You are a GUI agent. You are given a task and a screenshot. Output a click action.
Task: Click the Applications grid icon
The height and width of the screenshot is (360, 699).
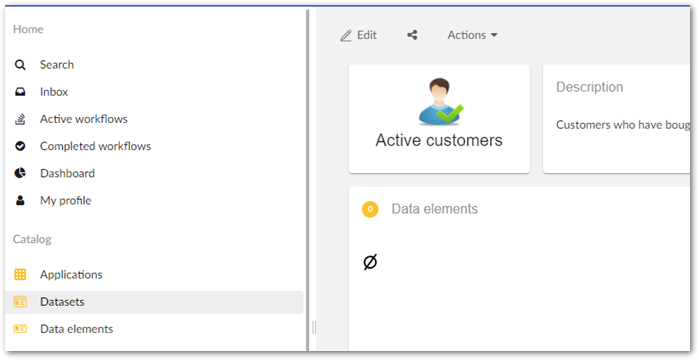click(20, 274)
